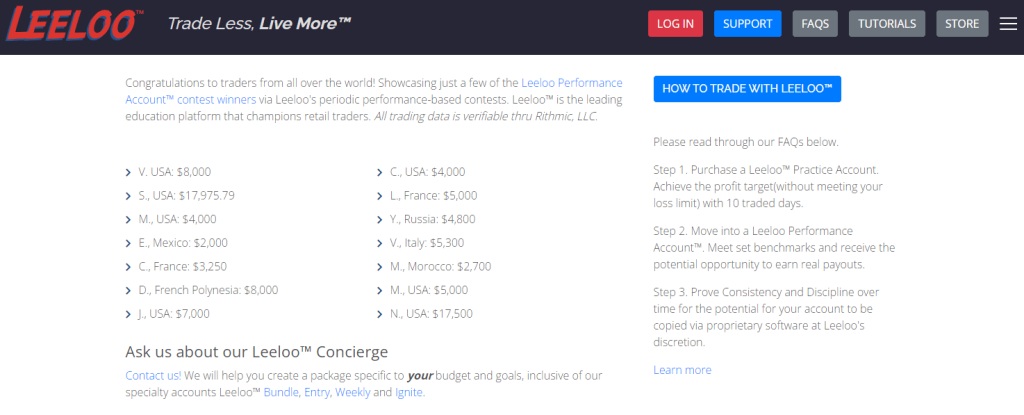Go to the FAQS section
Image resolution: width=1024 pixels, height=415 pixels.
(x=815, y=24)
